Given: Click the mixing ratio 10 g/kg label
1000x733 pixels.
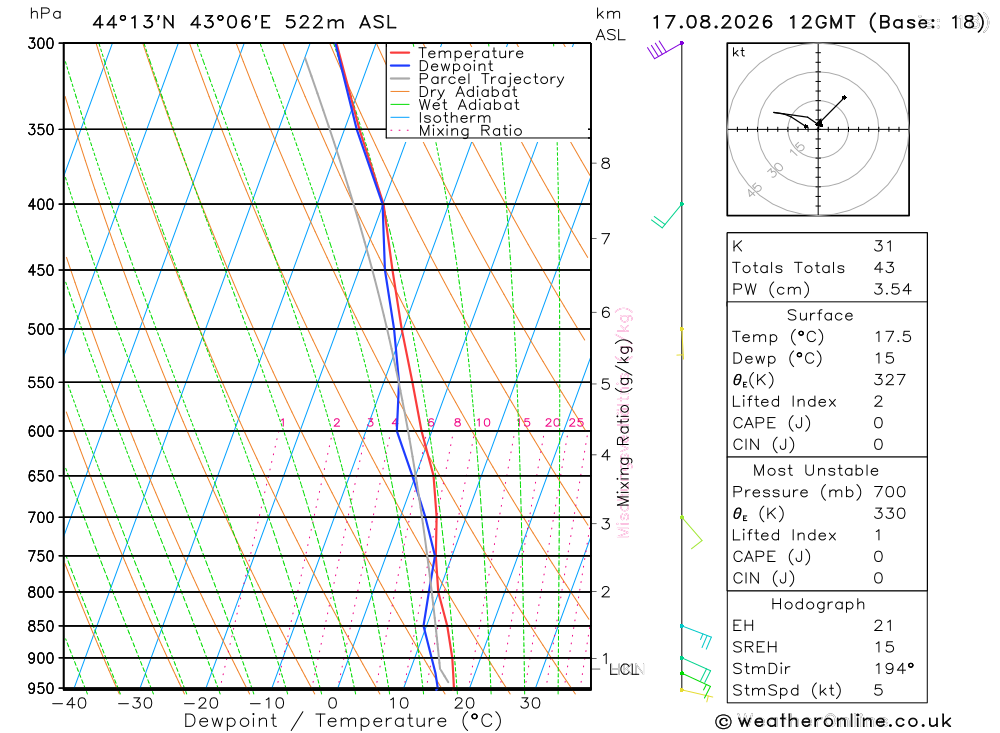Looking at the screenshot, I should [x=483, y=422].
